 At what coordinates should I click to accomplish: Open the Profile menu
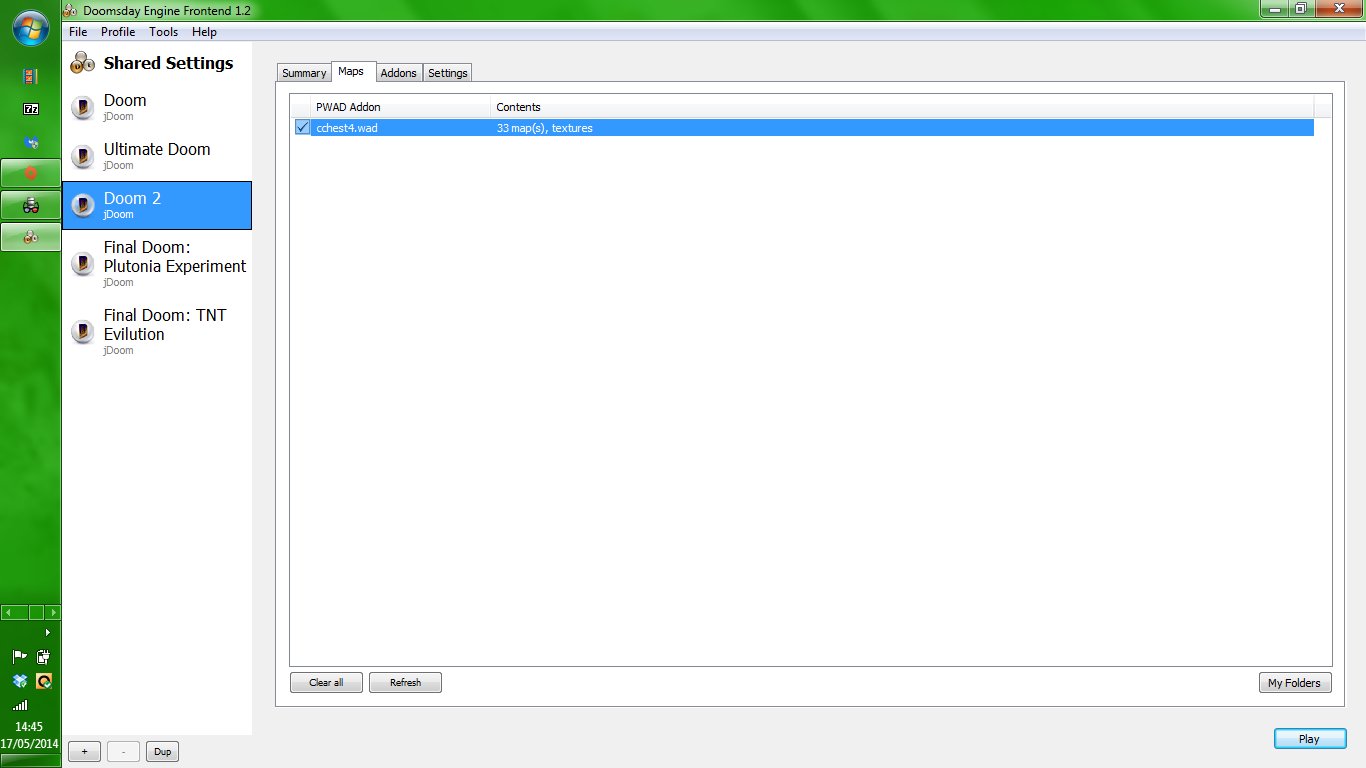click(118, 32)
